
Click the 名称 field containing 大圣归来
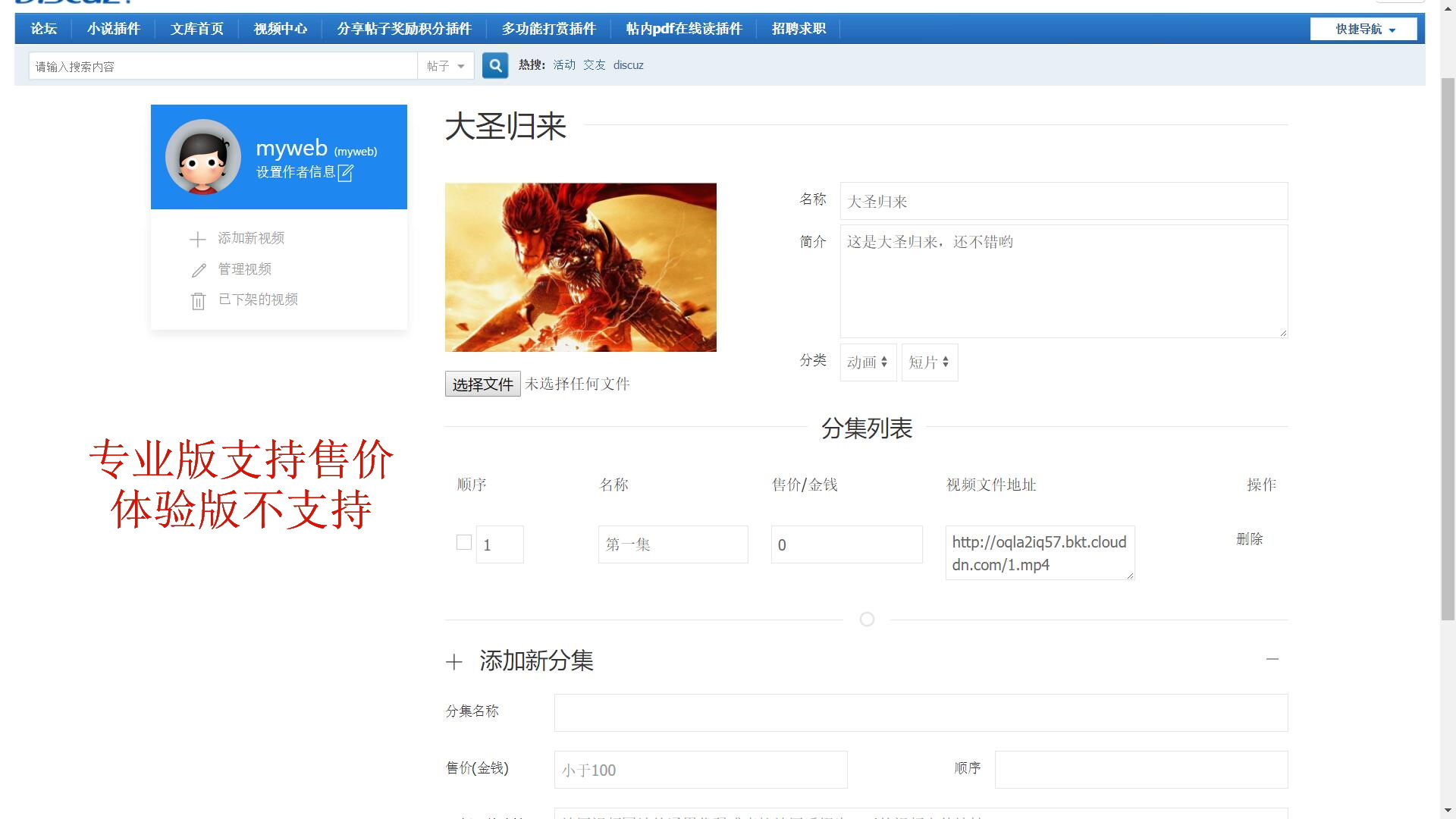pos(1064,201)
